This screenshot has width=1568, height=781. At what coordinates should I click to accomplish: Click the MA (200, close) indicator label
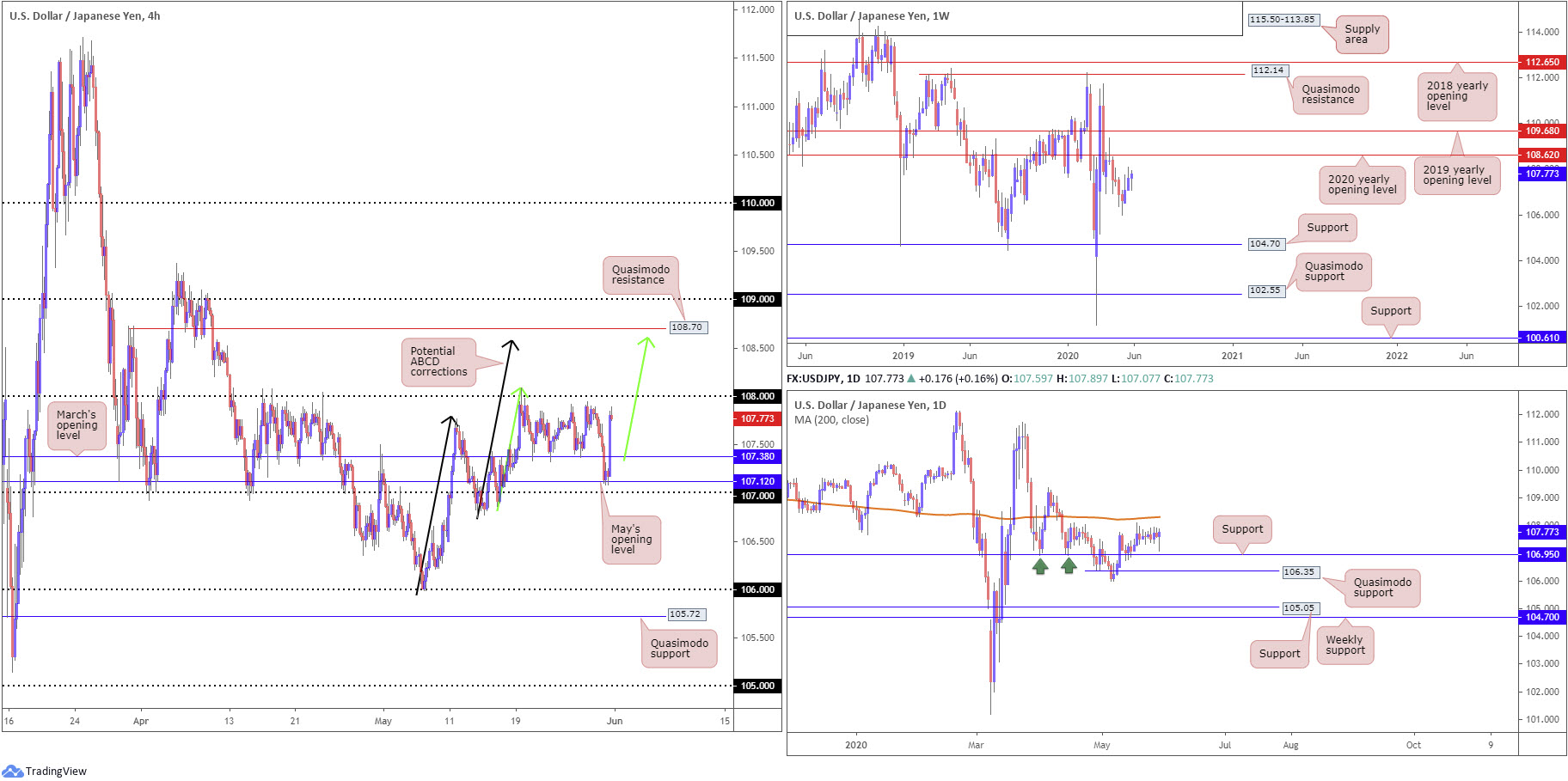831,420
